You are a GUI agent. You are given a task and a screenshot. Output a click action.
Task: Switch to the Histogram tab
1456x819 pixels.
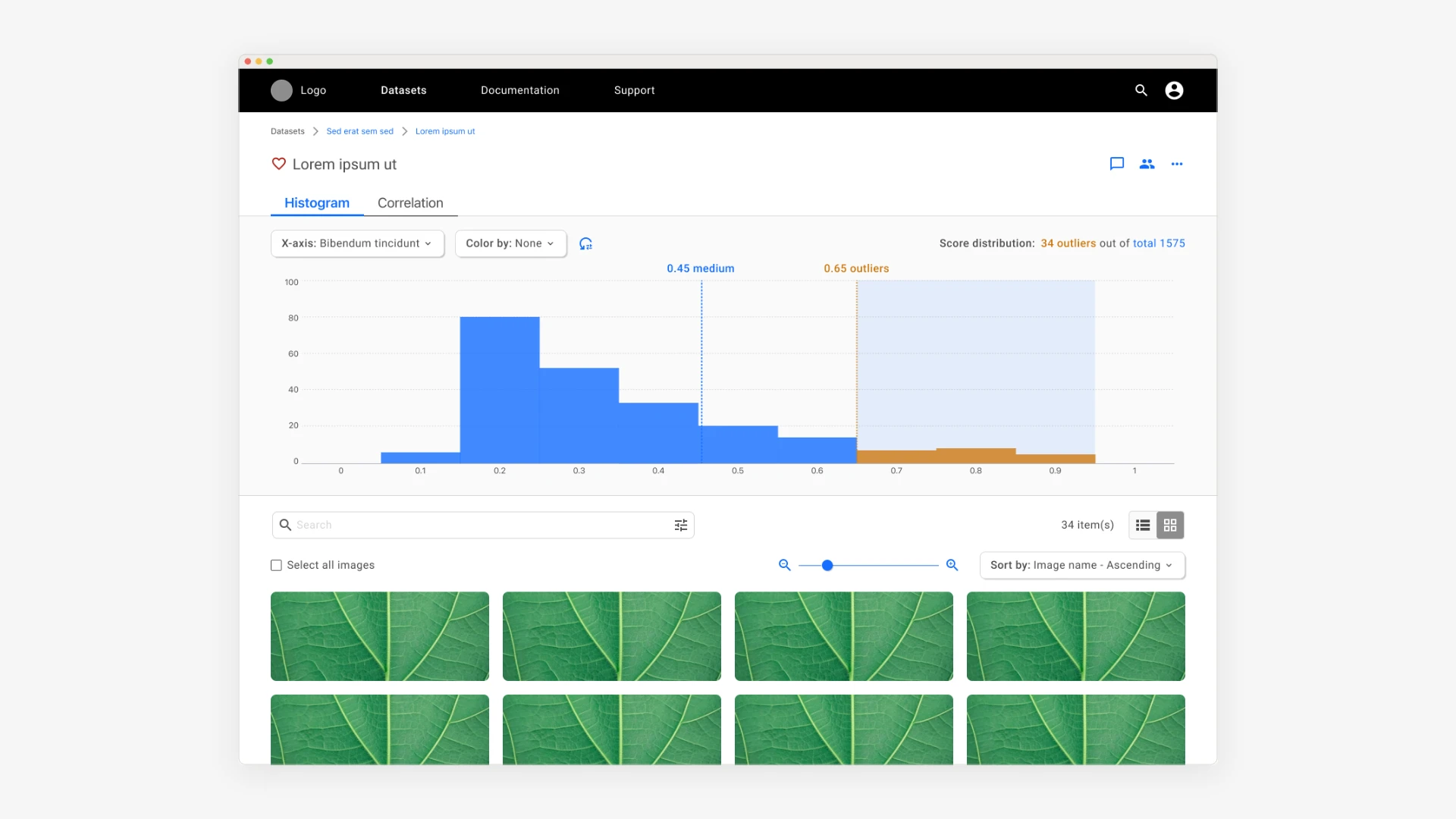point(317,202)
